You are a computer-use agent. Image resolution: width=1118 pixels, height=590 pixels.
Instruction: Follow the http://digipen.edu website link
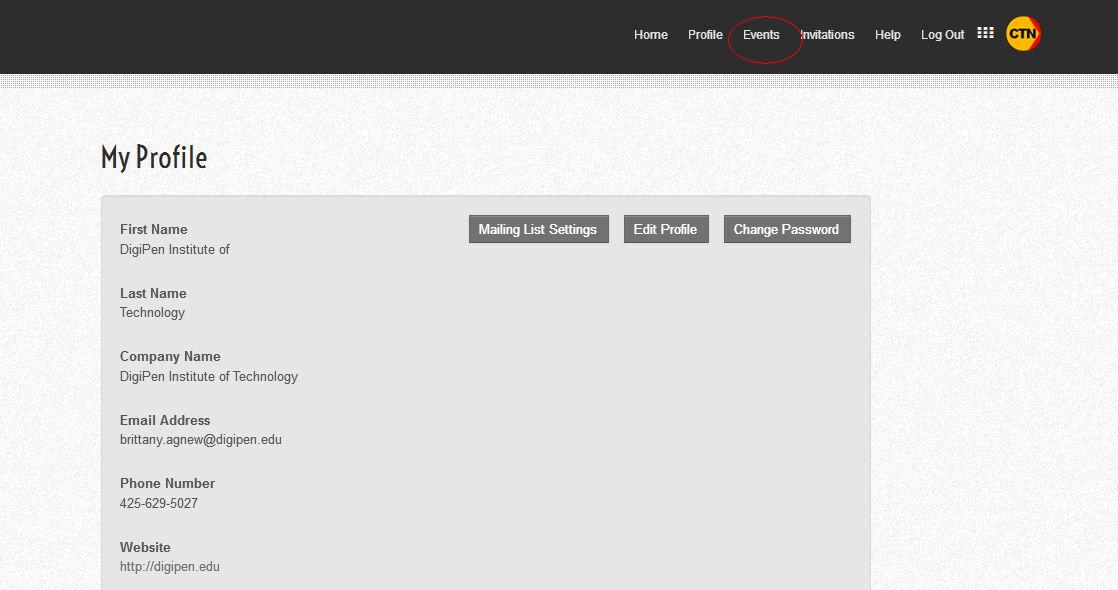pos(170,567)
